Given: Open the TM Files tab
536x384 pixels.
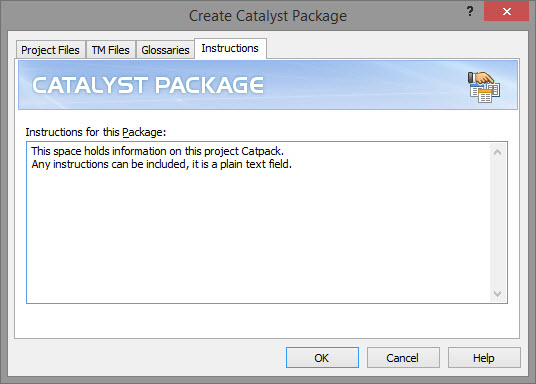Looking at the screenshot, I should click(x=111, y=50).
